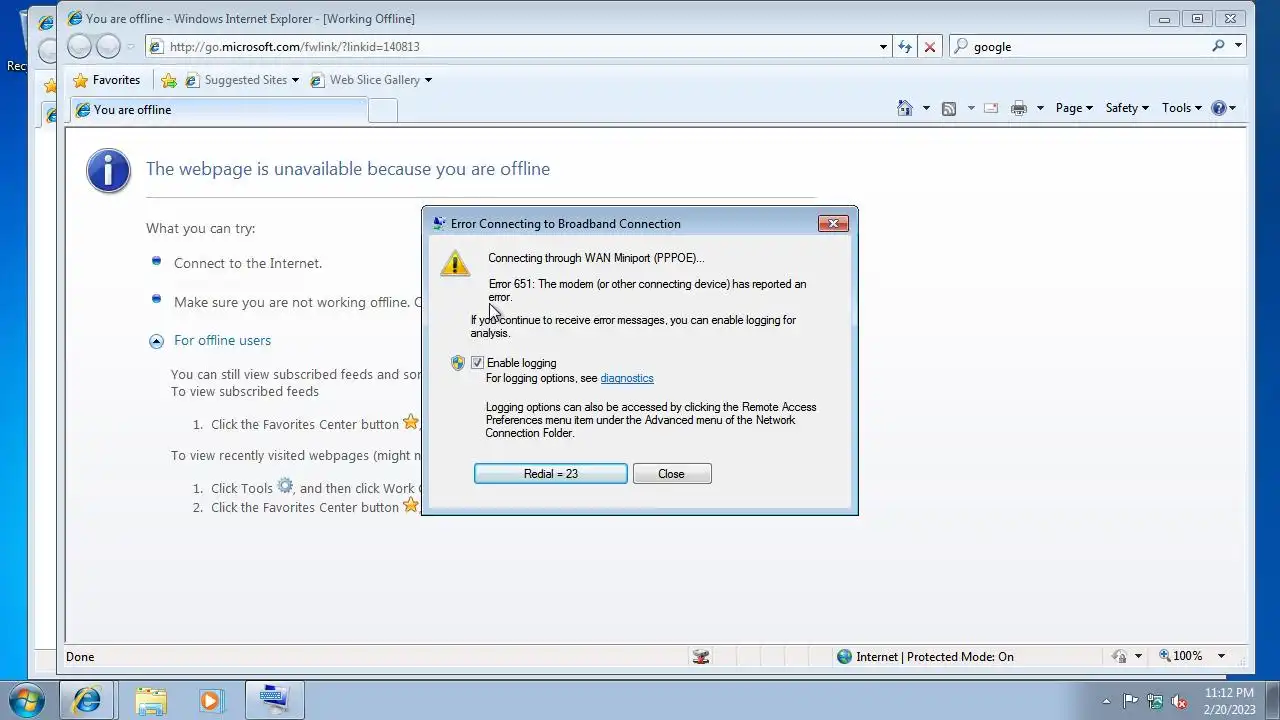This screenshot has height=720, width=1280.
Task: Click the 'Done' status bar text
Action: [x=80, y=657]
